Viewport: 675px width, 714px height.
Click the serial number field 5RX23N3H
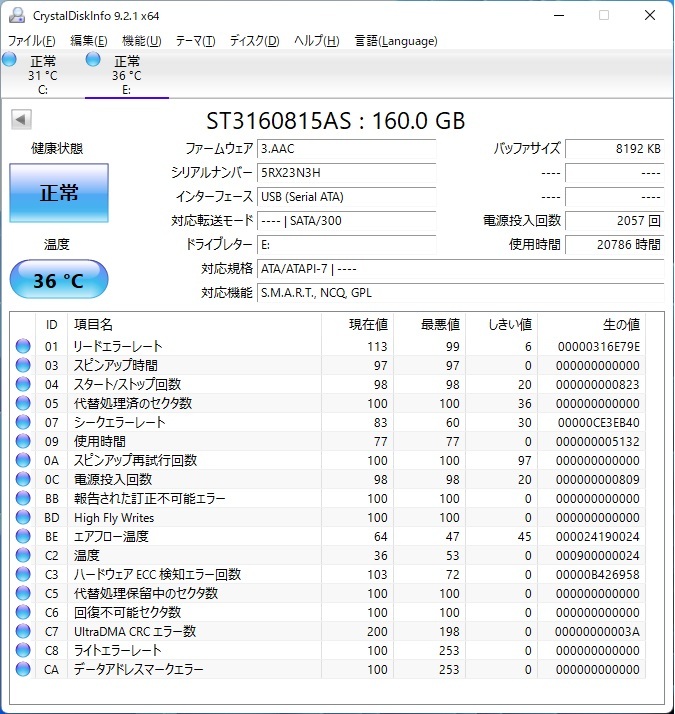pos(346,172)
